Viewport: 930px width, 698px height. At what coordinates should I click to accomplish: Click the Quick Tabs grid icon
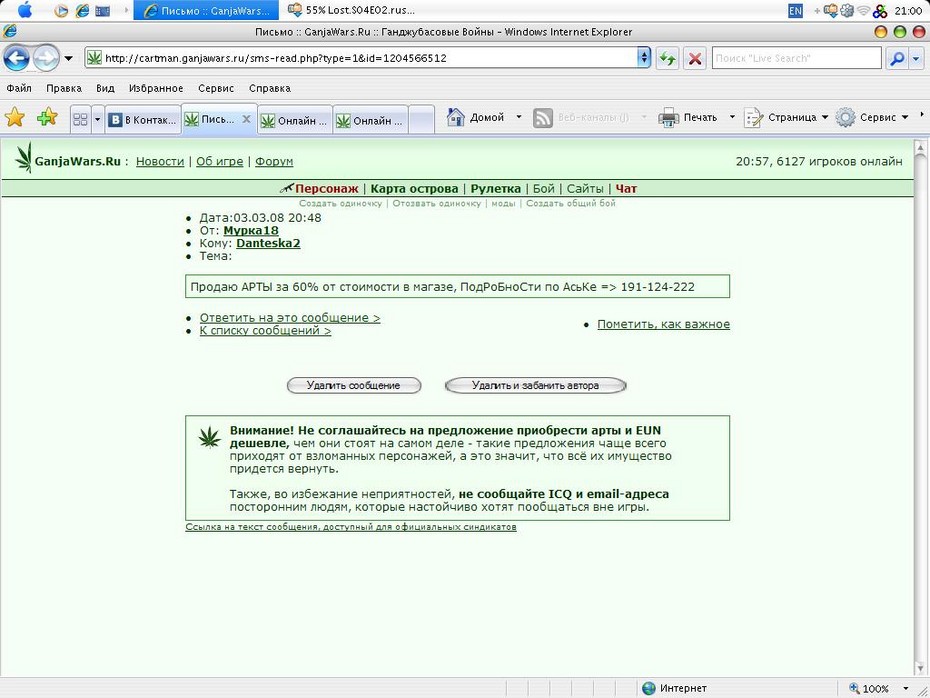(80, 120)
